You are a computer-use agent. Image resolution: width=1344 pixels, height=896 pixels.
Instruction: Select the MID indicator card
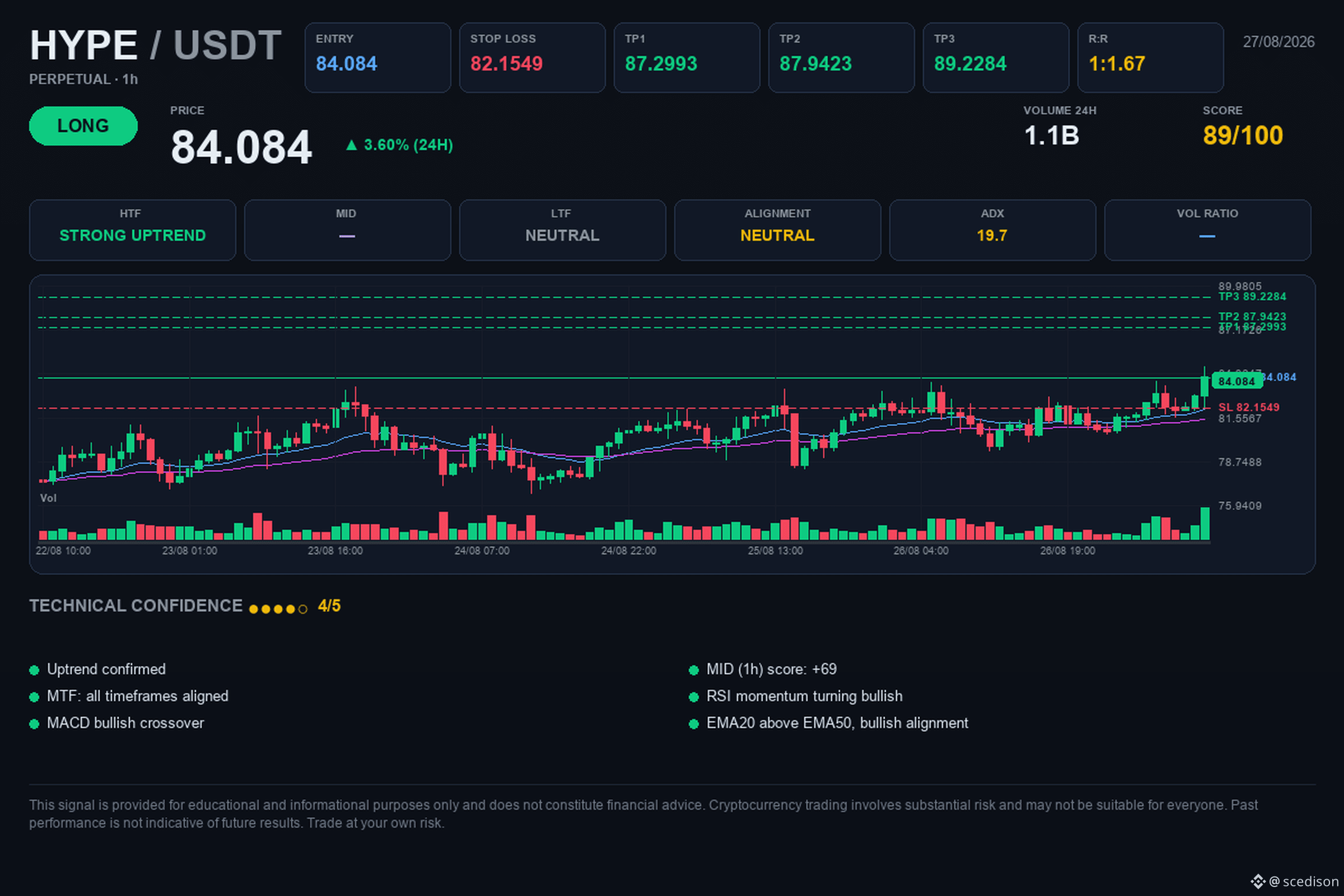click(347, 230)
